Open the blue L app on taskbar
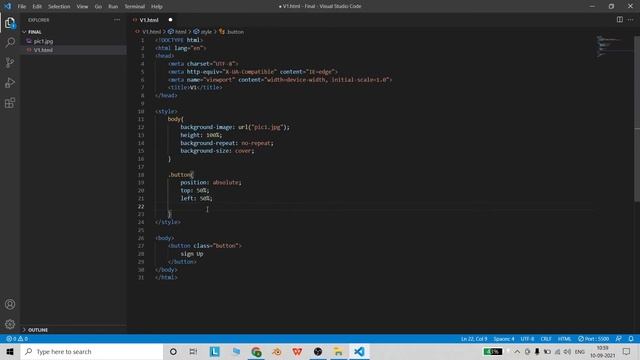This screenshot has width=640, height=360. [x=215, y=351]
